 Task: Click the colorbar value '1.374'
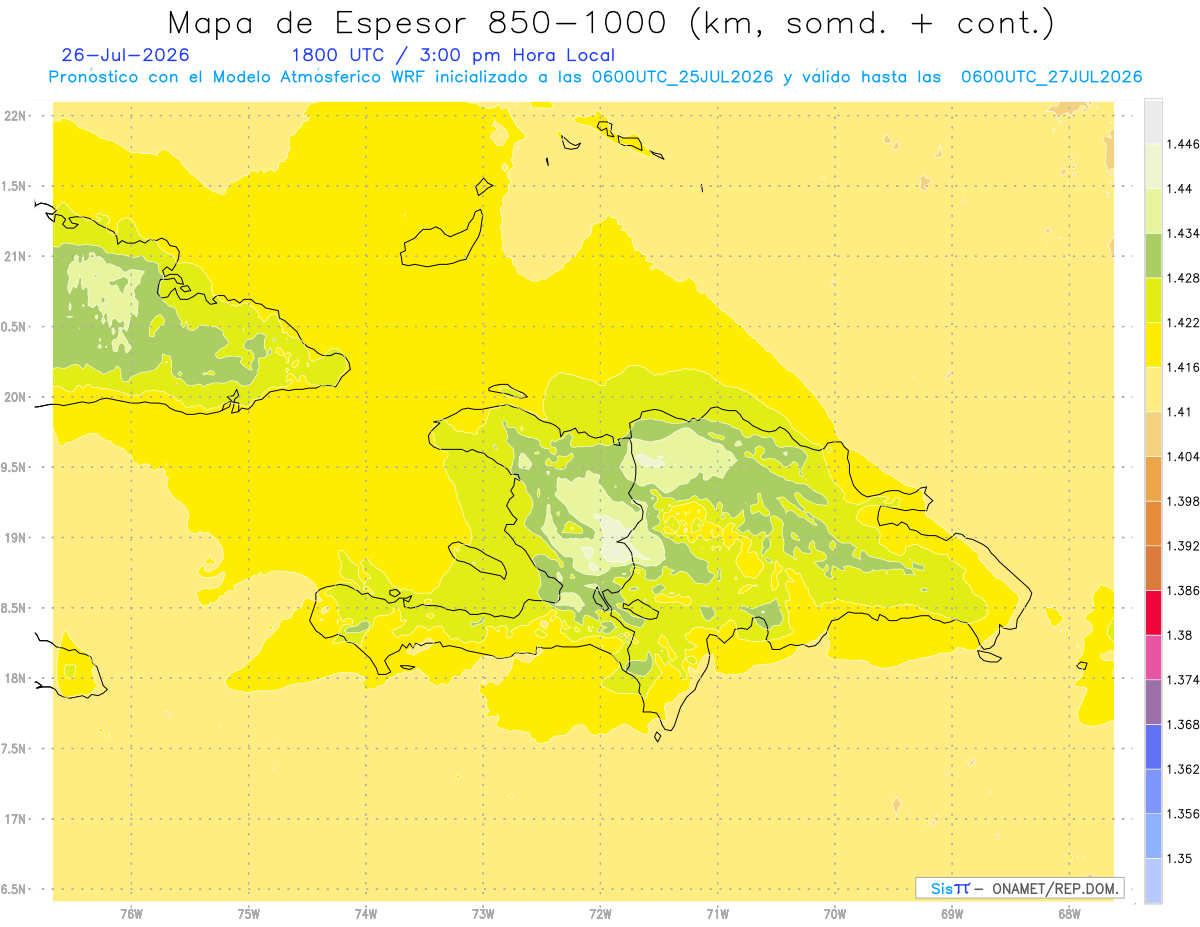point(1183,680)
